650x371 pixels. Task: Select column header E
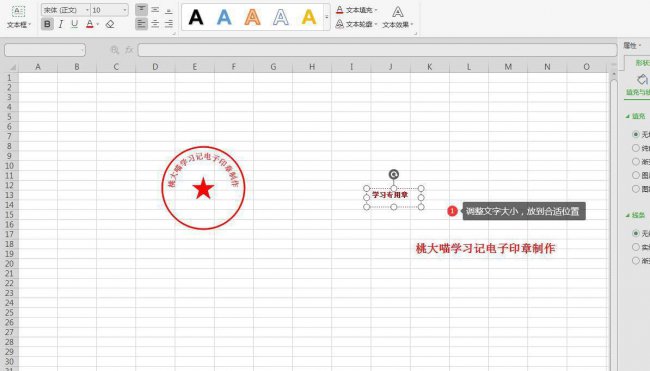pos(194,67)
